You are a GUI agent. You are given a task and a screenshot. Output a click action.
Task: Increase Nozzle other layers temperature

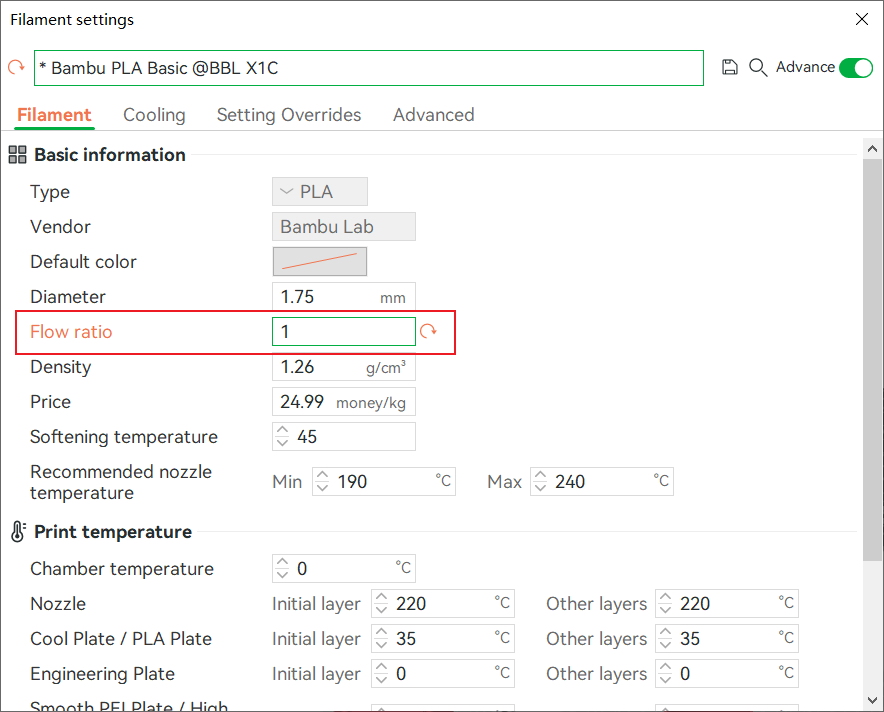pyautogui.click(x=666, y=598)
